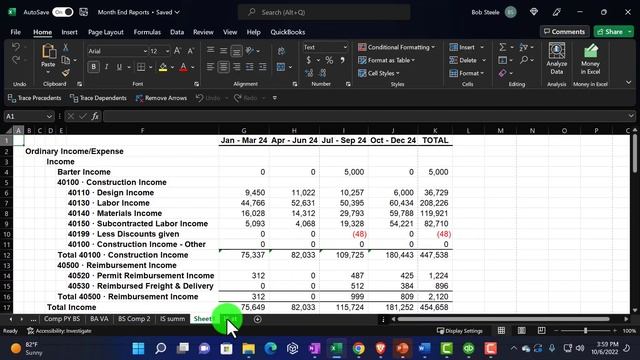Toggle Italic formatting

click(107, 67)
